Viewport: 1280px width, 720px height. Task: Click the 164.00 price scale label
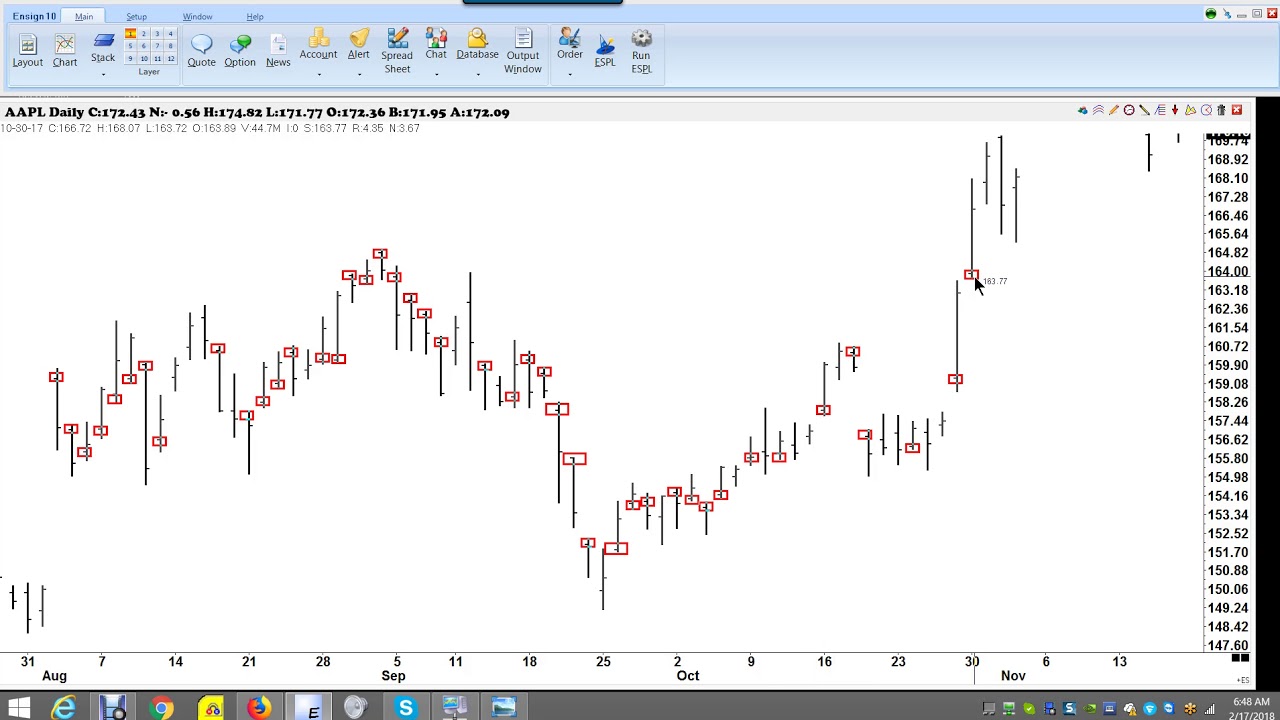tap(1228, 272)
